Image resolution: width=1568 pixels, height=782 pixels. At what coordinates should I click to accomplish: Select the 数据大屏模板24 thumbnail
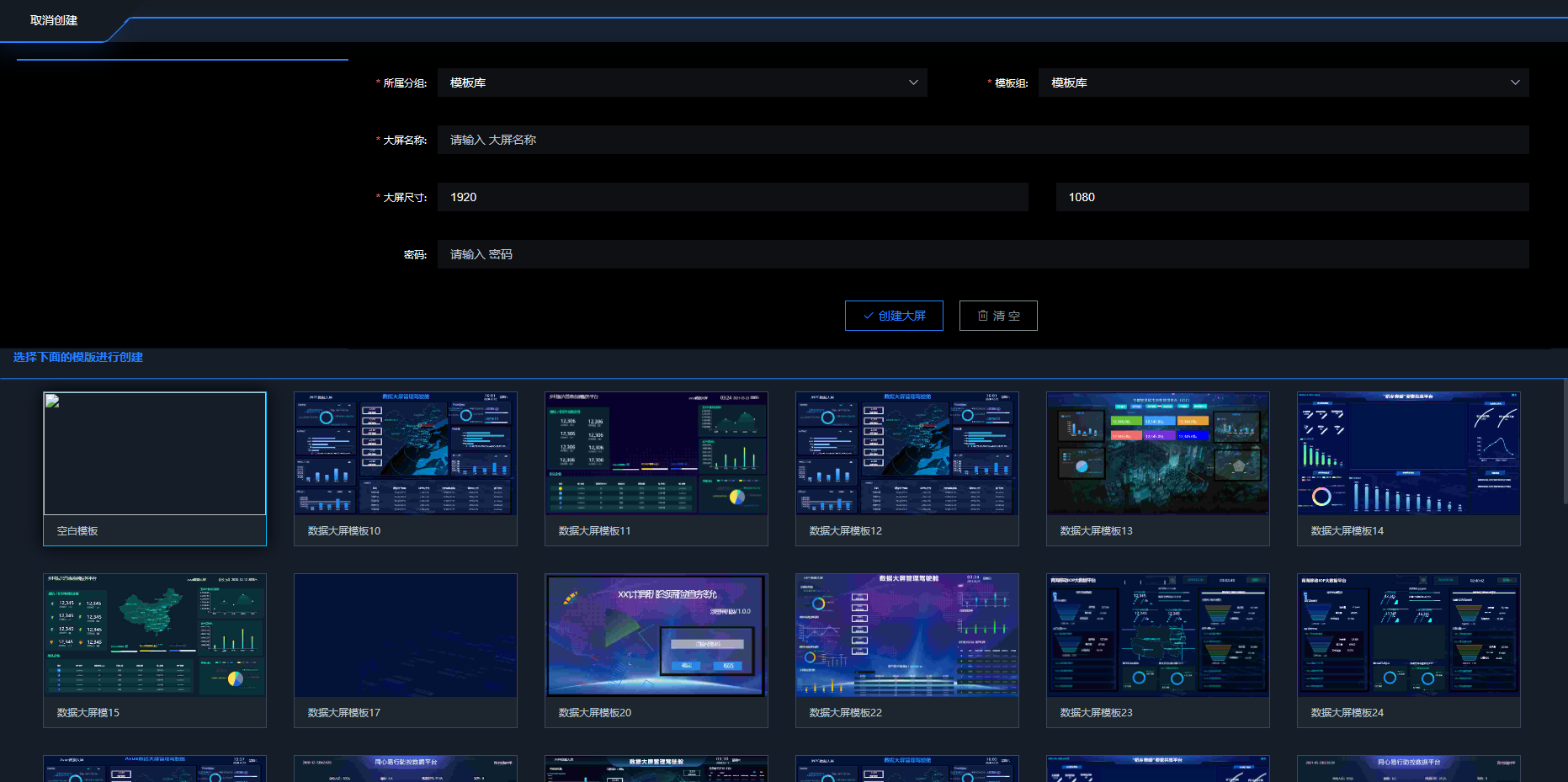click(1409, 636)
